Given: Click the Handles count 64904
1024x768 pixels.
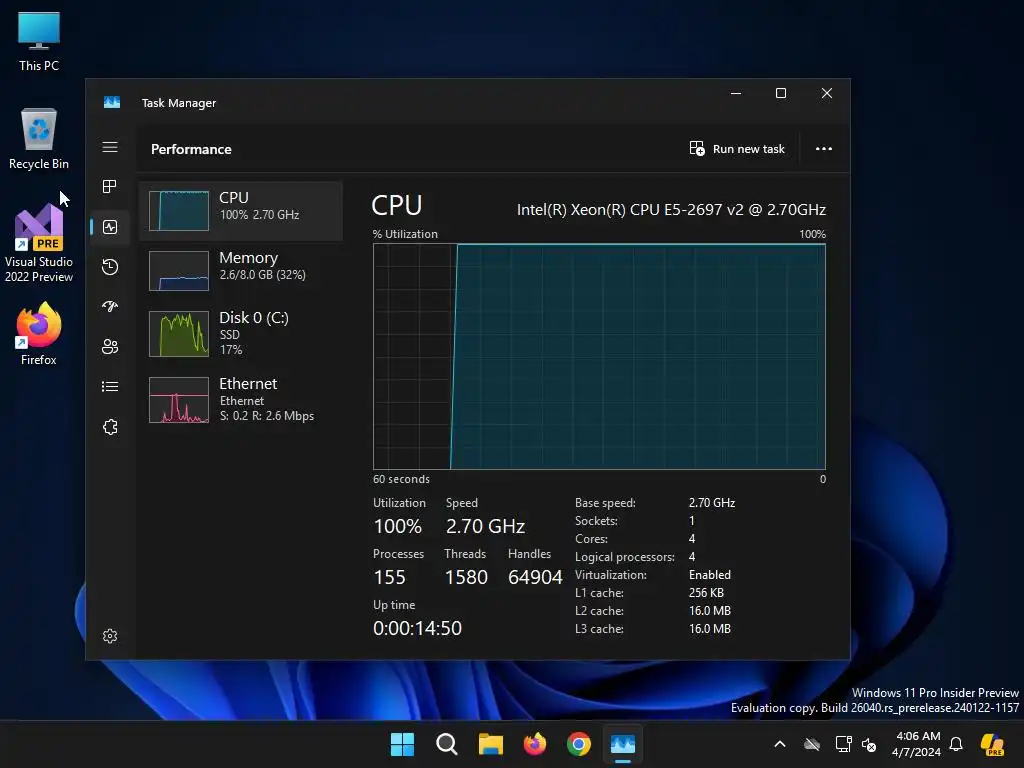Looking at the screenshot, I should pyautogui.click(x=535, y=577).
